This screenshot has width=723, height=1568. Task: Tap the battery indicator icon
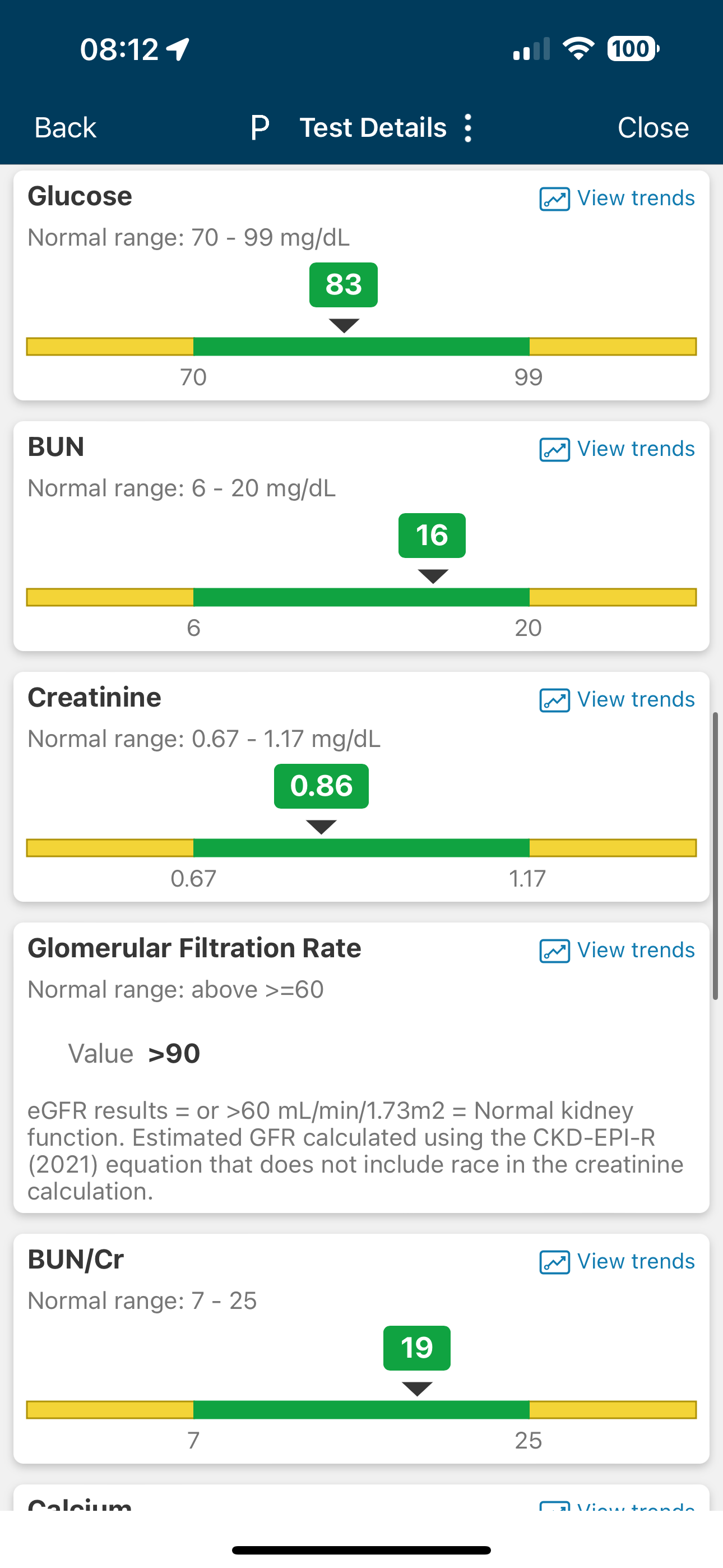(x=632, y=49)
